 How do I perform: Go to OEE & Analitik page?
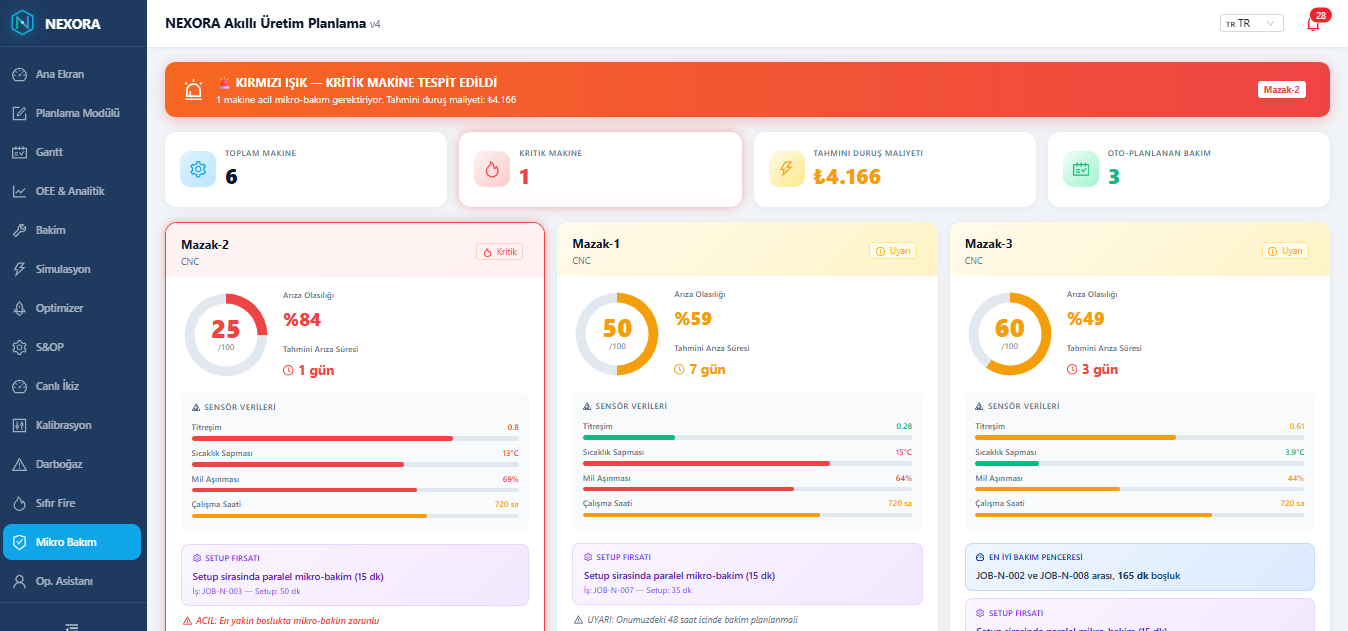click(72, 191)
